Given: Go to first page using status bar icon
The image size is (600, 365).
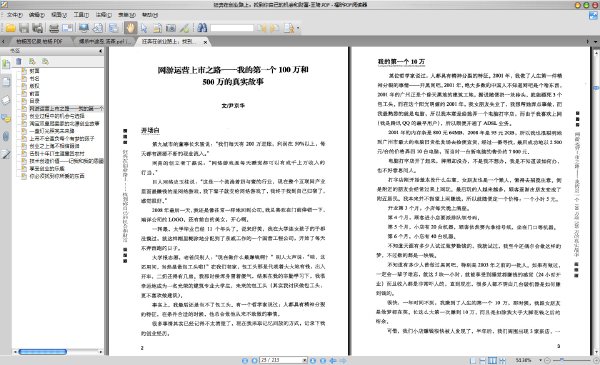Looking at the screenshot, I should 245,360.
